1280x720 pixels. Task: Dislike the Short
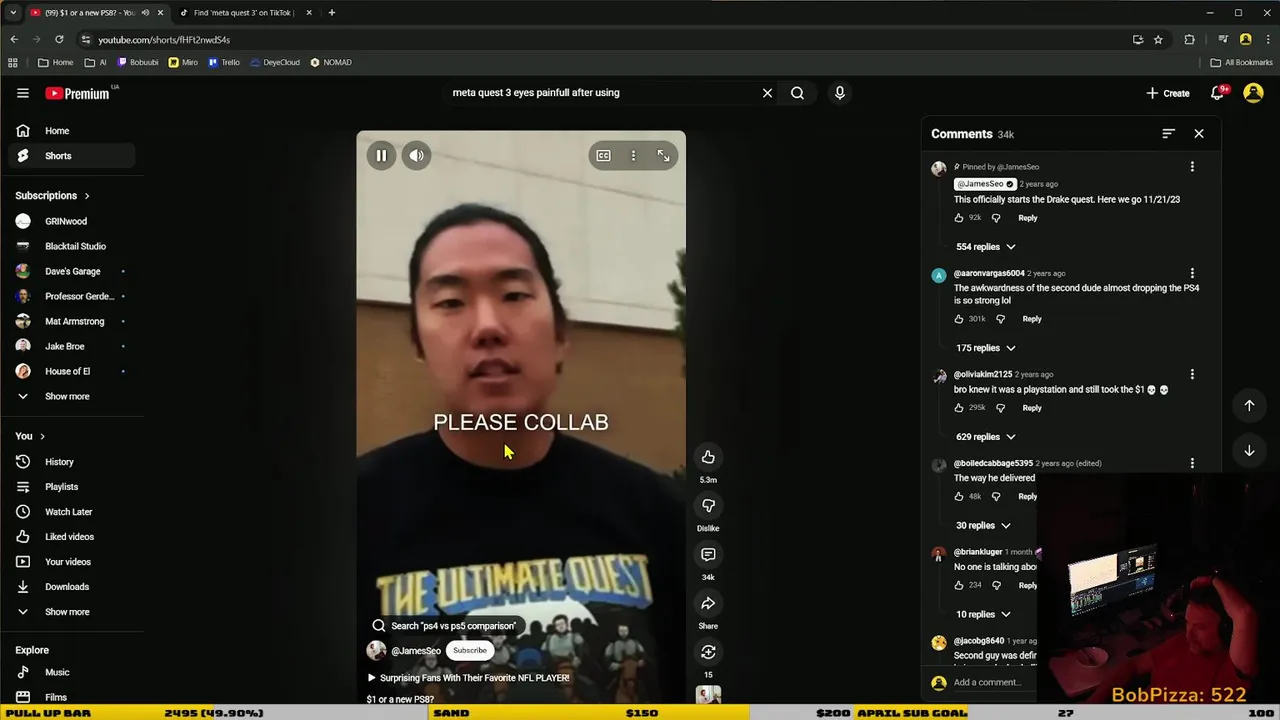point(708,506)
